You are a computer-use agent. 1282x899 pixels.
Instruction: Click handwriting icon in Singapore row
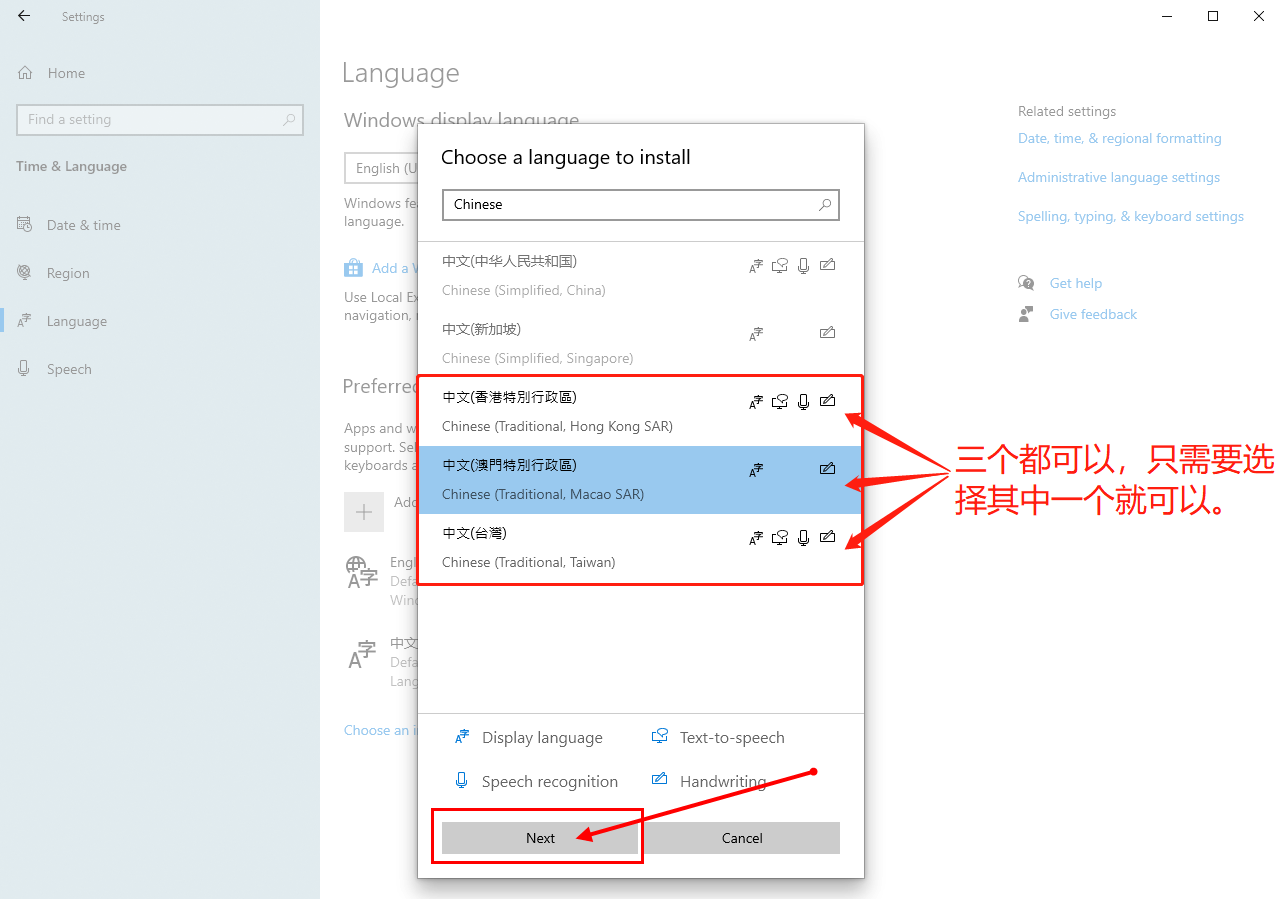pos(827,333)
